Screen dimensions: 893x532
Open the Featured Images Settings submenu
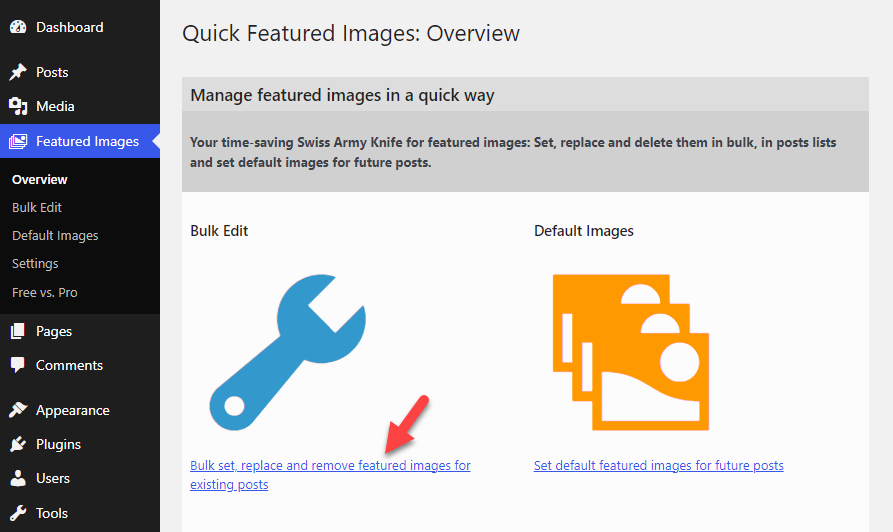(x=35, y=264)
